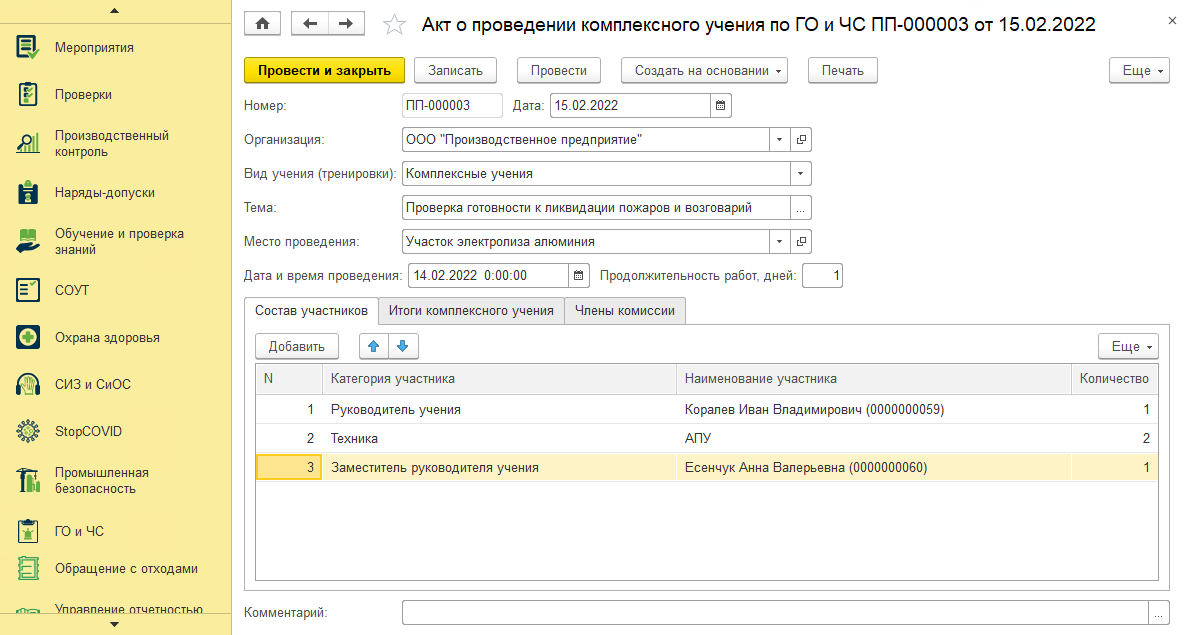The height and width of the screenshot is (635, 1189).
Task: Select Заместитель руководителя учения cell
Action: tap(499, 467)
